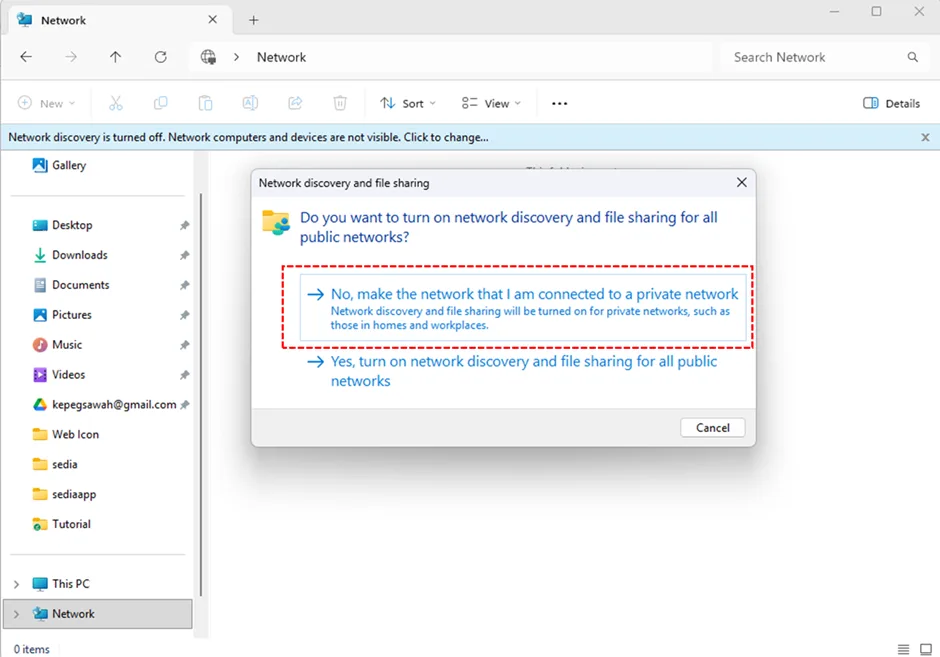940x657 pixels.
Task: Open the See more menu
Action: click(559, 103)
